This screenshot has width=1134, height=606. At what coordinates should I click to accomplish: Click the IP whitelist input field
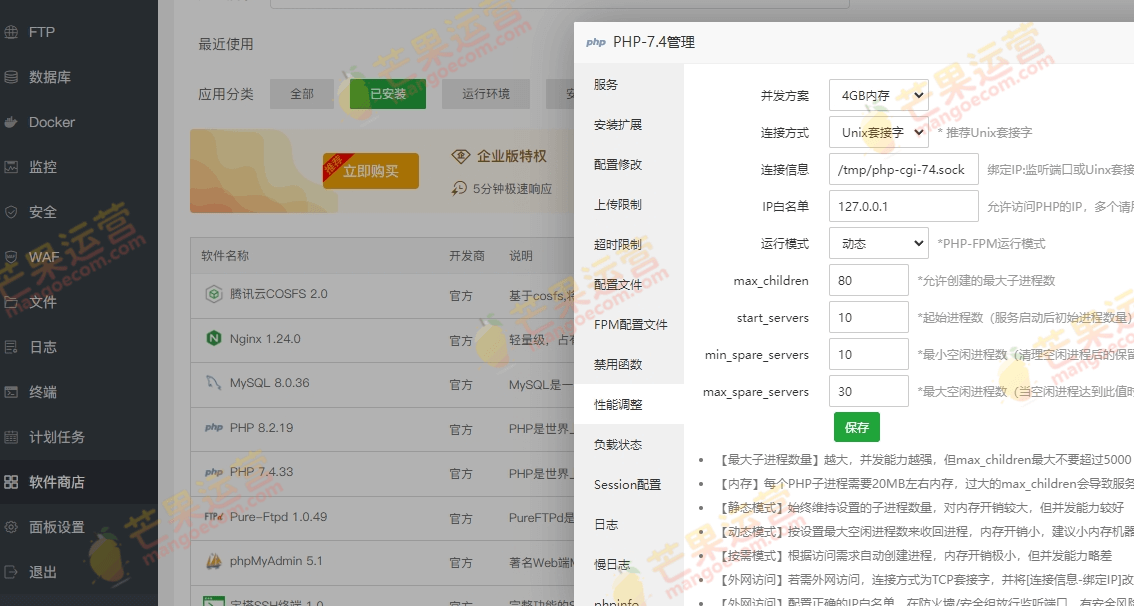903,207
